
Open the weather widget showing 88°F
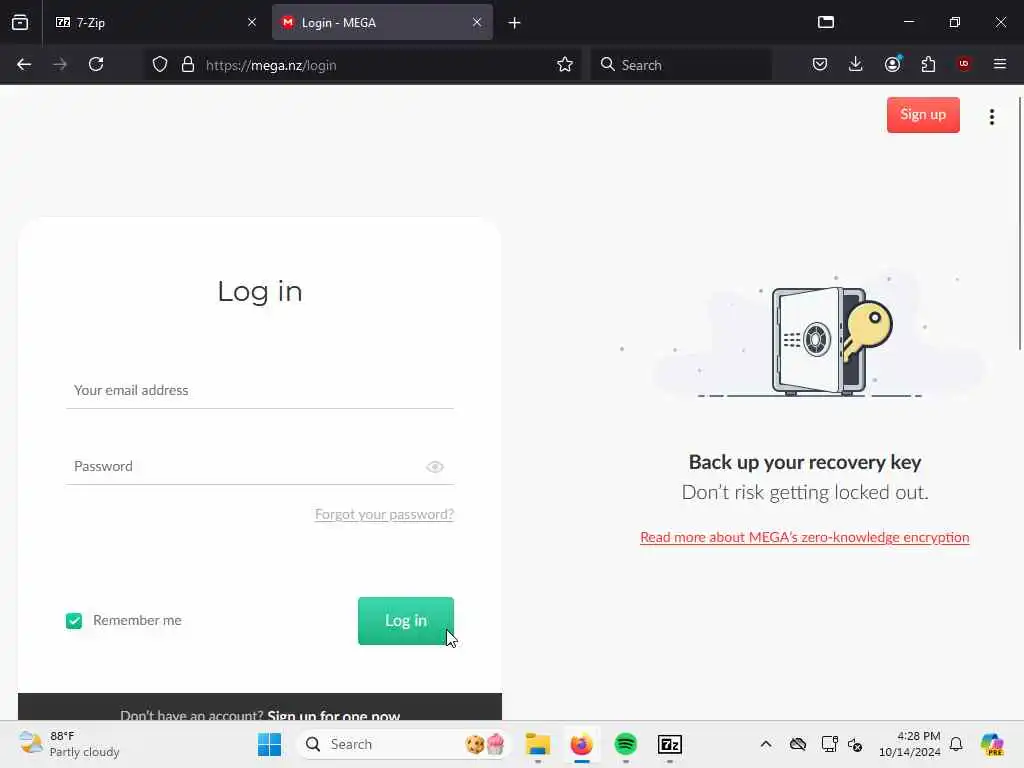pos(69,744)
